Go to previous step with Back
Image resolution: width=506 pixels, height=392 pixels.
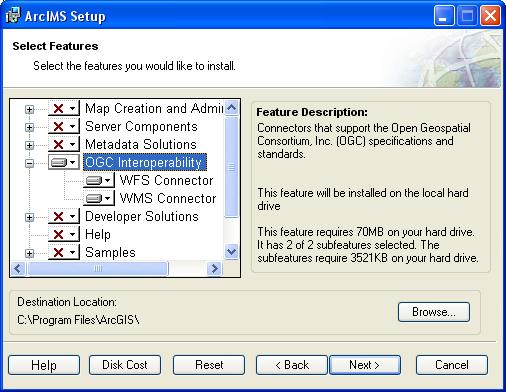292,365
